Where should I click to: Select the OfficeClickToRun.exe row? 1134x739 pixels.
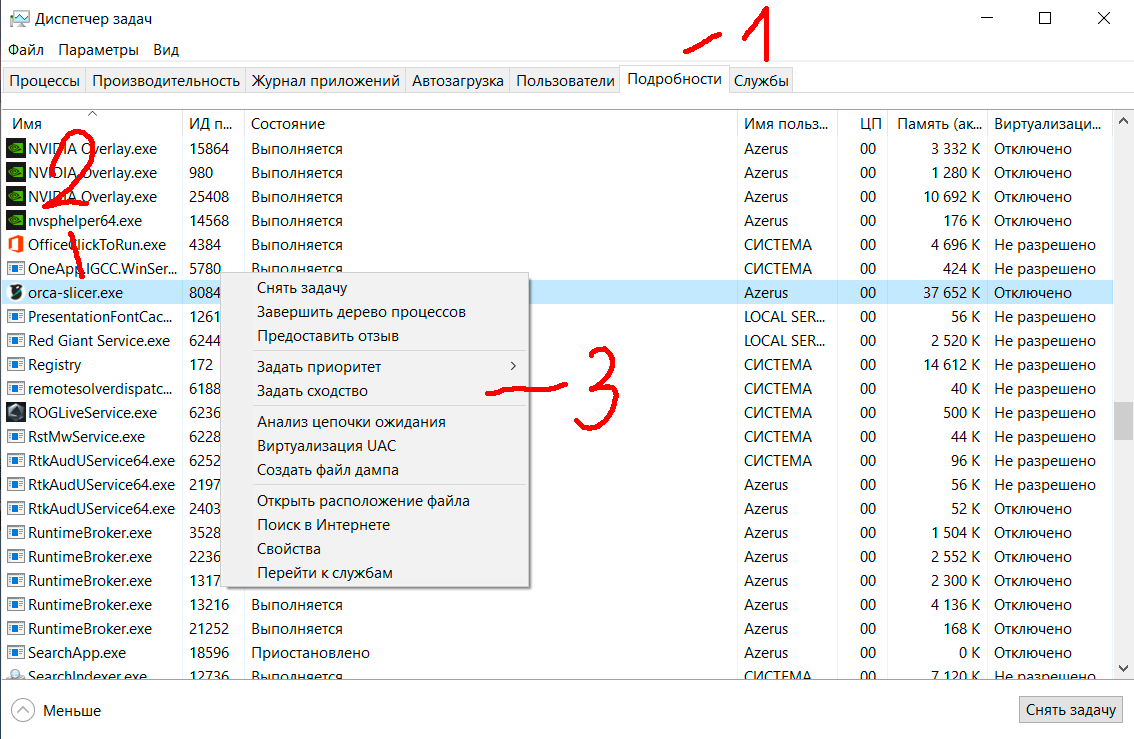tap(558, 244)
